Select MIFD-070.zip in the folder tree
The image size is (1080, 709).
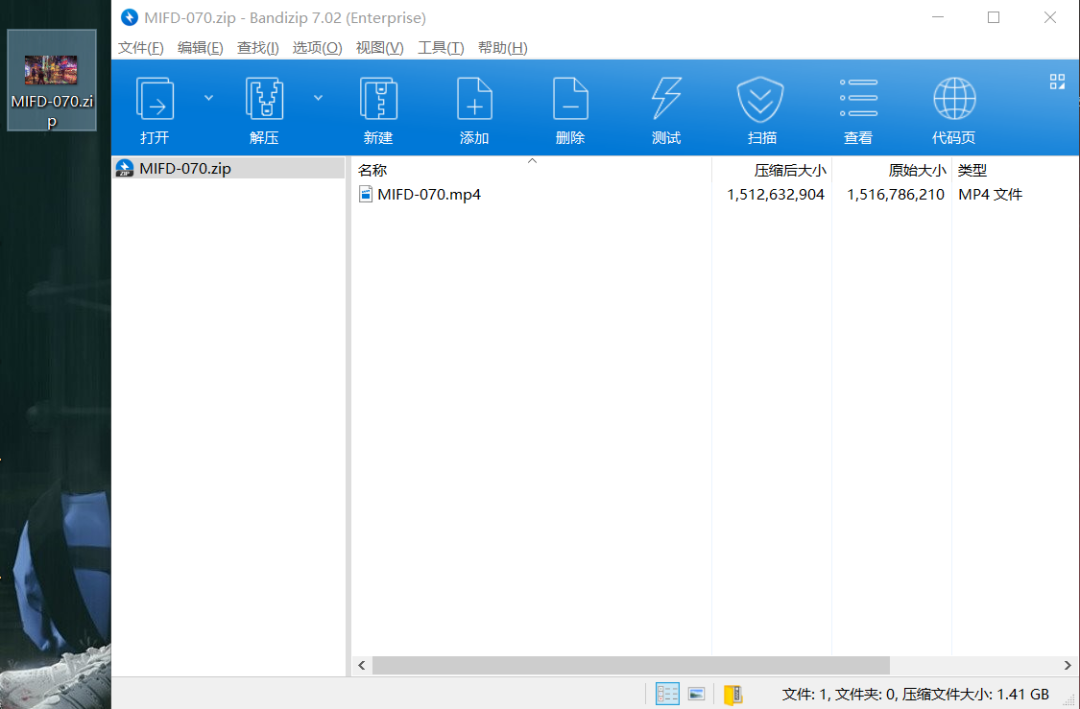point(229,168)
